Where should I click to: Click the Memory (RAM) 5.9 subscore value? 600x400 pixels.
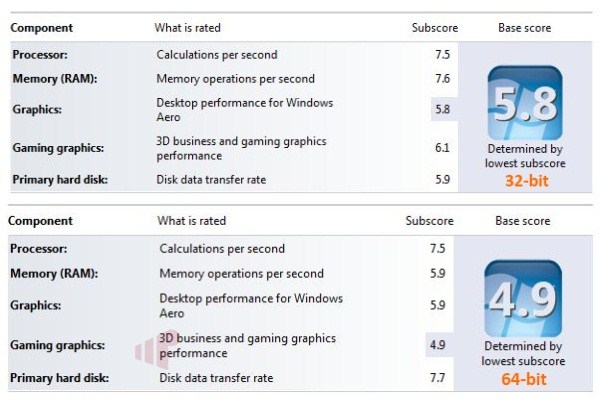437,274
